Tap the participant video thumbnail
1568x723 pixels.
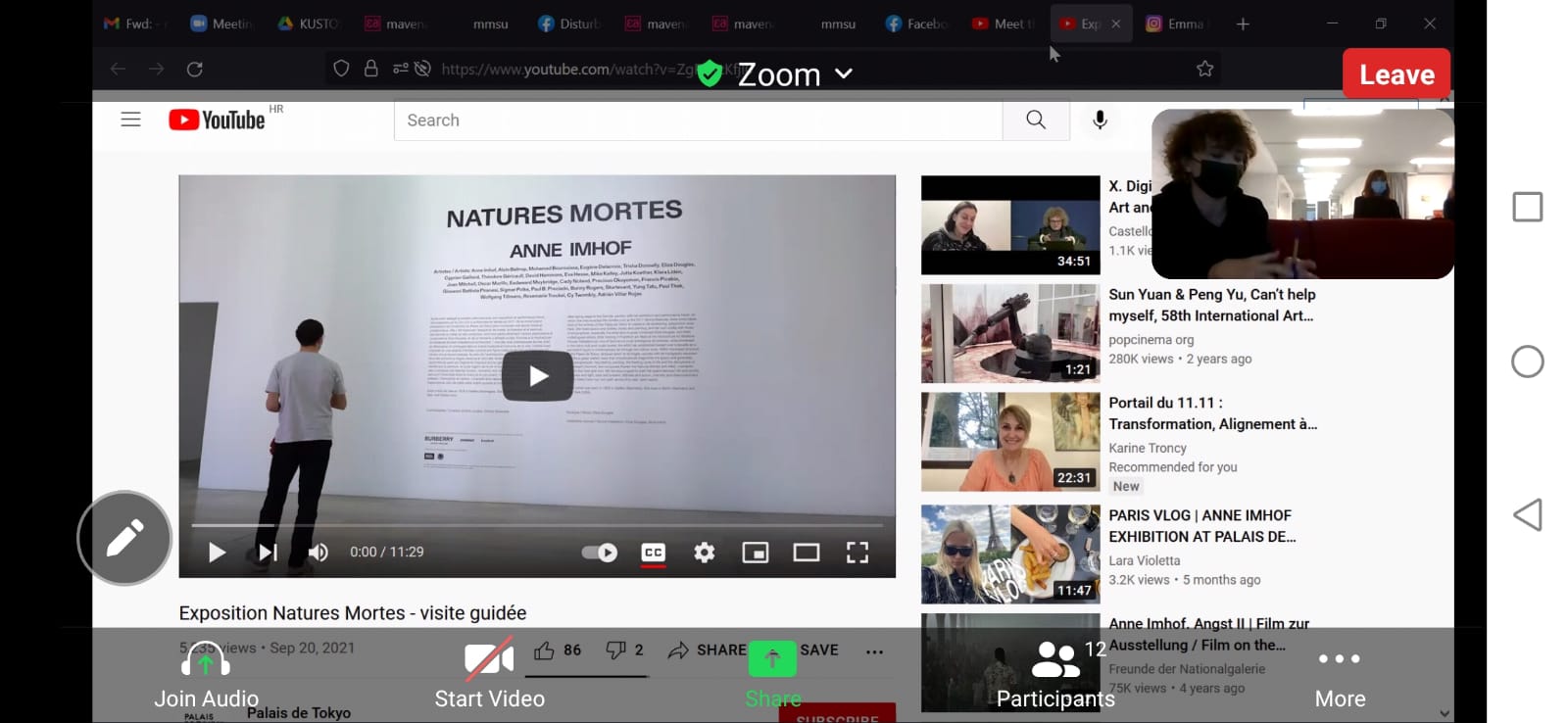1302,194
